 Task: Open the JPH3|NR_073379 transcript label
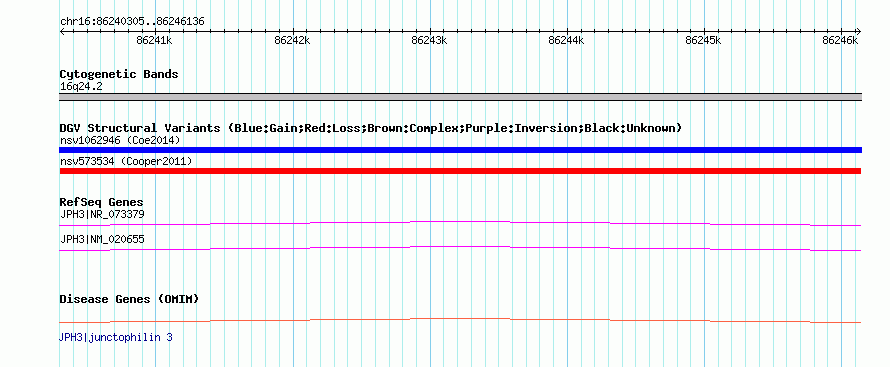pos(102,214)
